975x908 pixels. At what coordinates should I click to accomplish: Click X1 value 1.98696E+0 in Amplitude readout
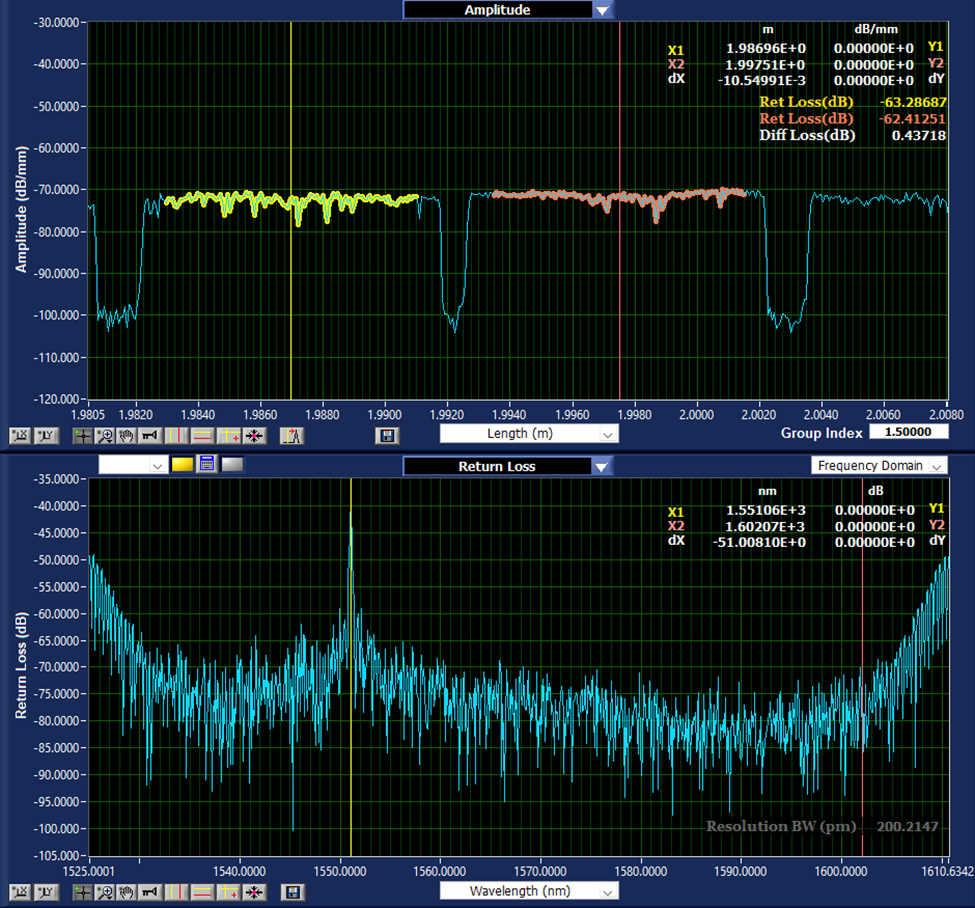click(x=765, y=49)
